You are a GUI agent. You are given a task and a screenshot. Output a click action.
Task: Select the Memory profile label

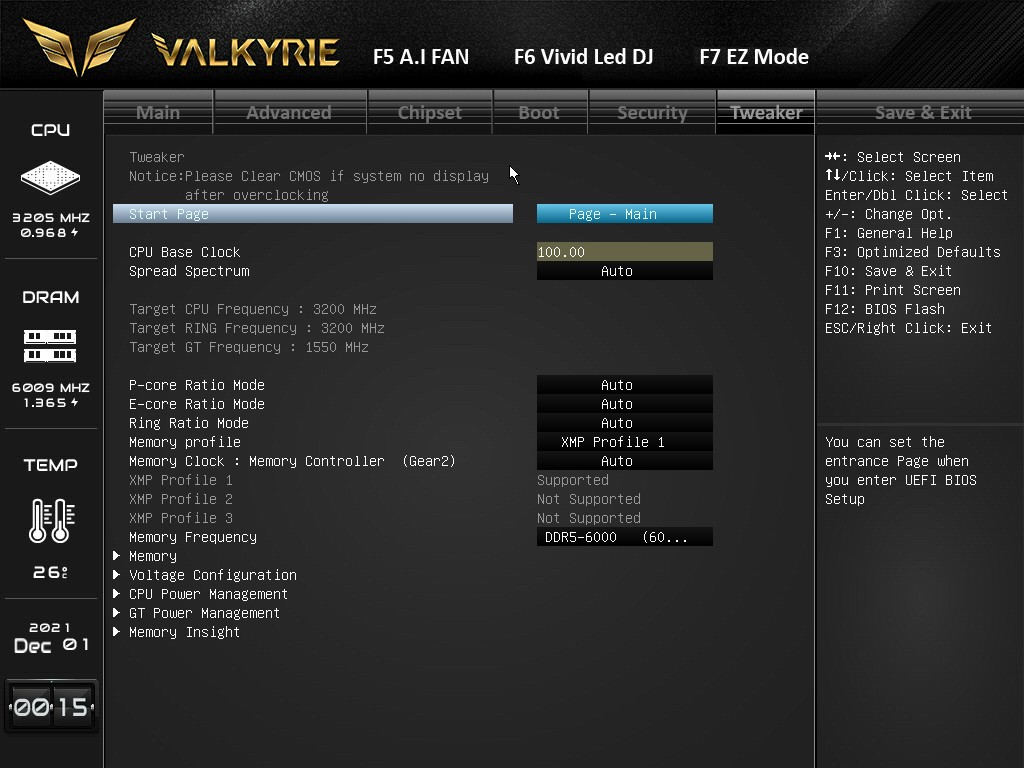tap(185, 441)
